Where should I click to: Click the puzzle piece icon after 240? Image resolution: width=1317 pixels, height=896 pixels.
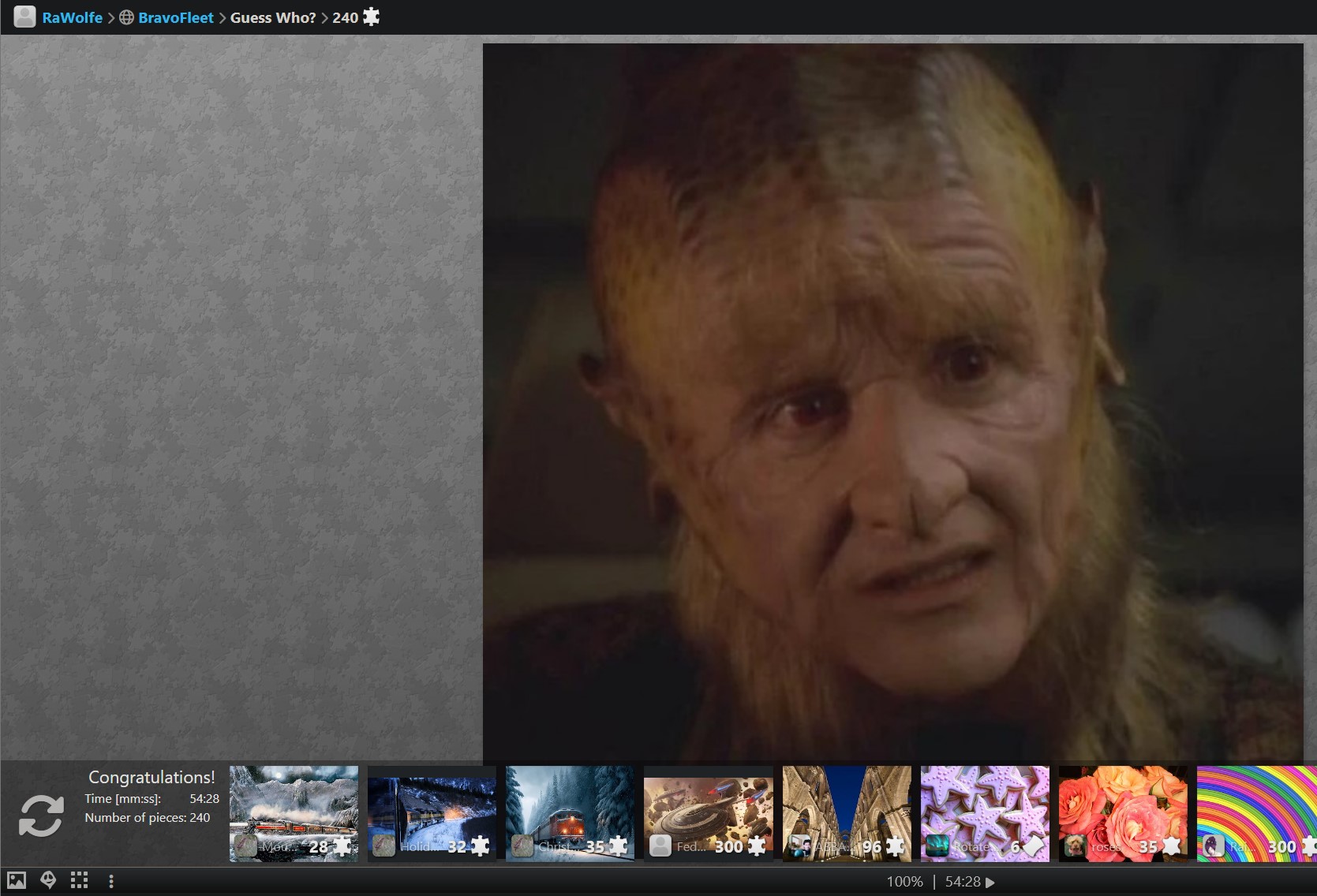(x=371, y=17)
